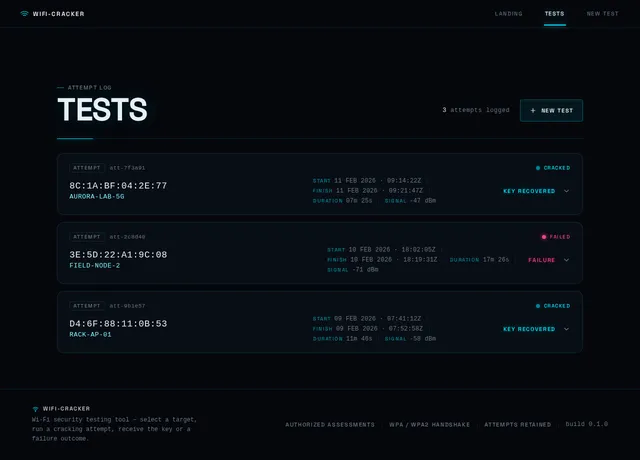Click the TESTS page heading
The height and width of the screenshot is (460, 640).
pyautogui.click(x=102, y=109)
